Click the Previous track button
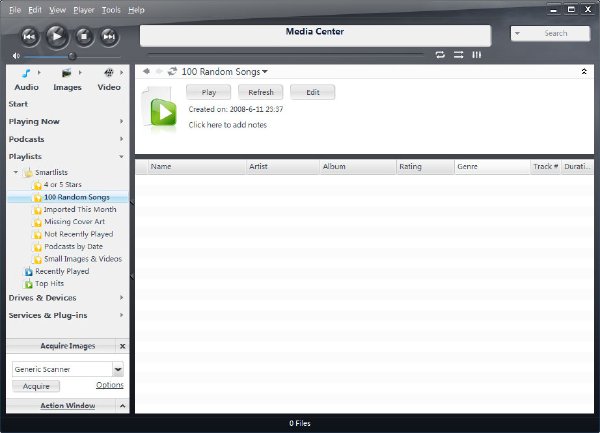This screenshot has height=433, width=600. pos(29,37)
